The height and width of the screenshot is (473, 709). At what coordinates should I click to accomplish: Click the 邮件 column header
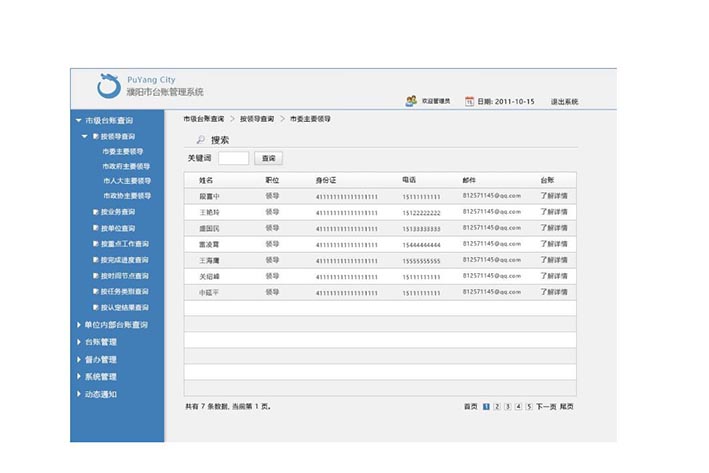469,180
